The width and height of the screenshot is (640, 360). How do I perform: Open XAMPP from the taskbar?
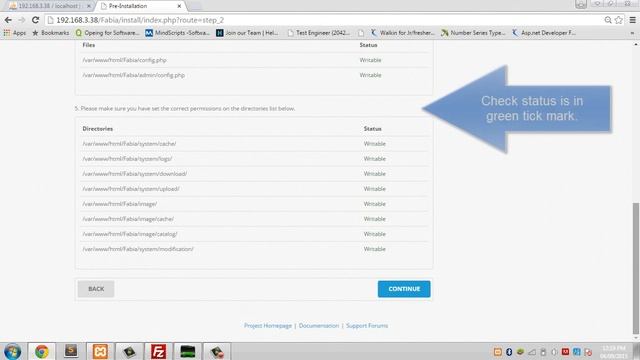pos(100,351)
